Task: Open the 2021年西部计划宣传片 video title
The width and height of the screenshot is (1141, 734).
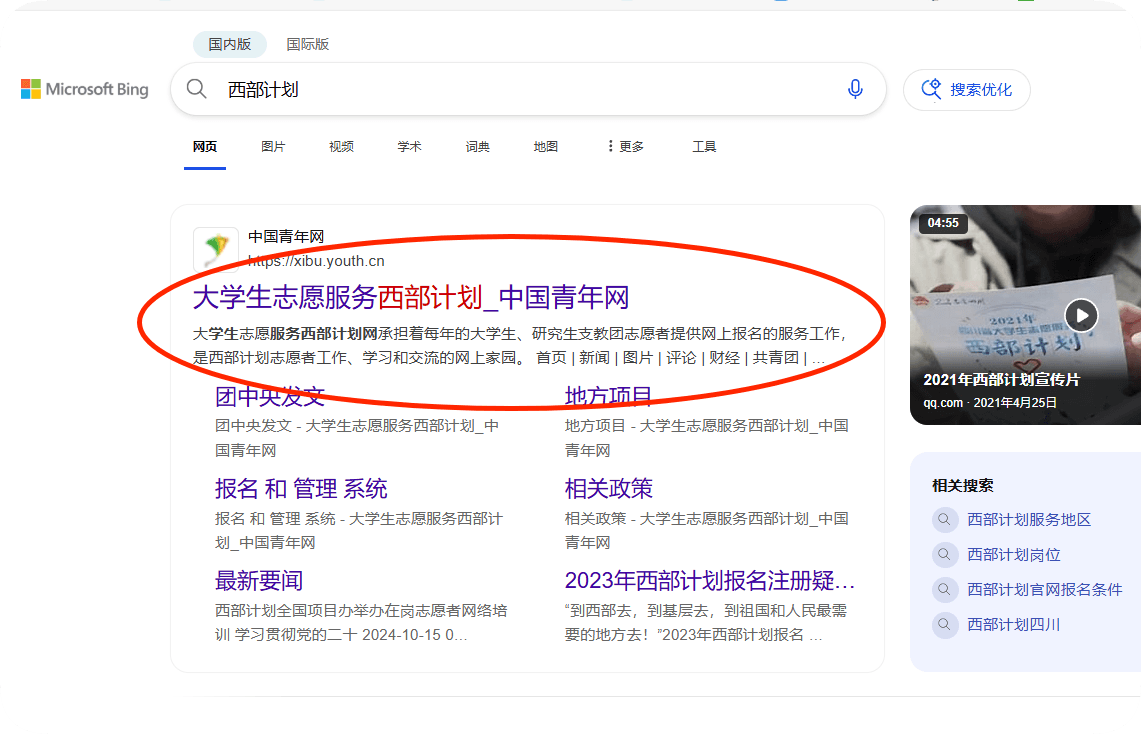Action: coord(1001,380)
